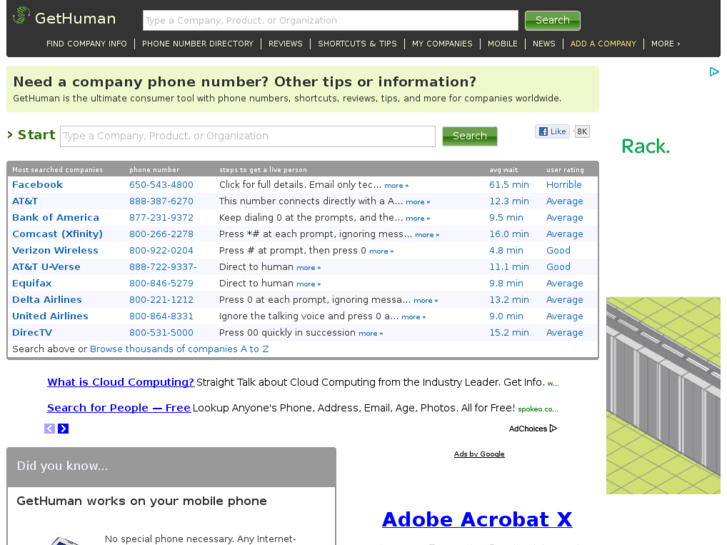Click the Search button beside Start field

(469, 136)
